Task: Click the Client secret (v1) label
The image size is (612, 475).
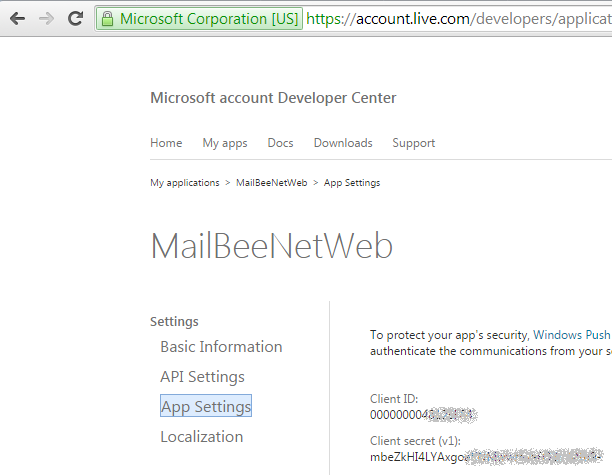Action: point(415,441)
